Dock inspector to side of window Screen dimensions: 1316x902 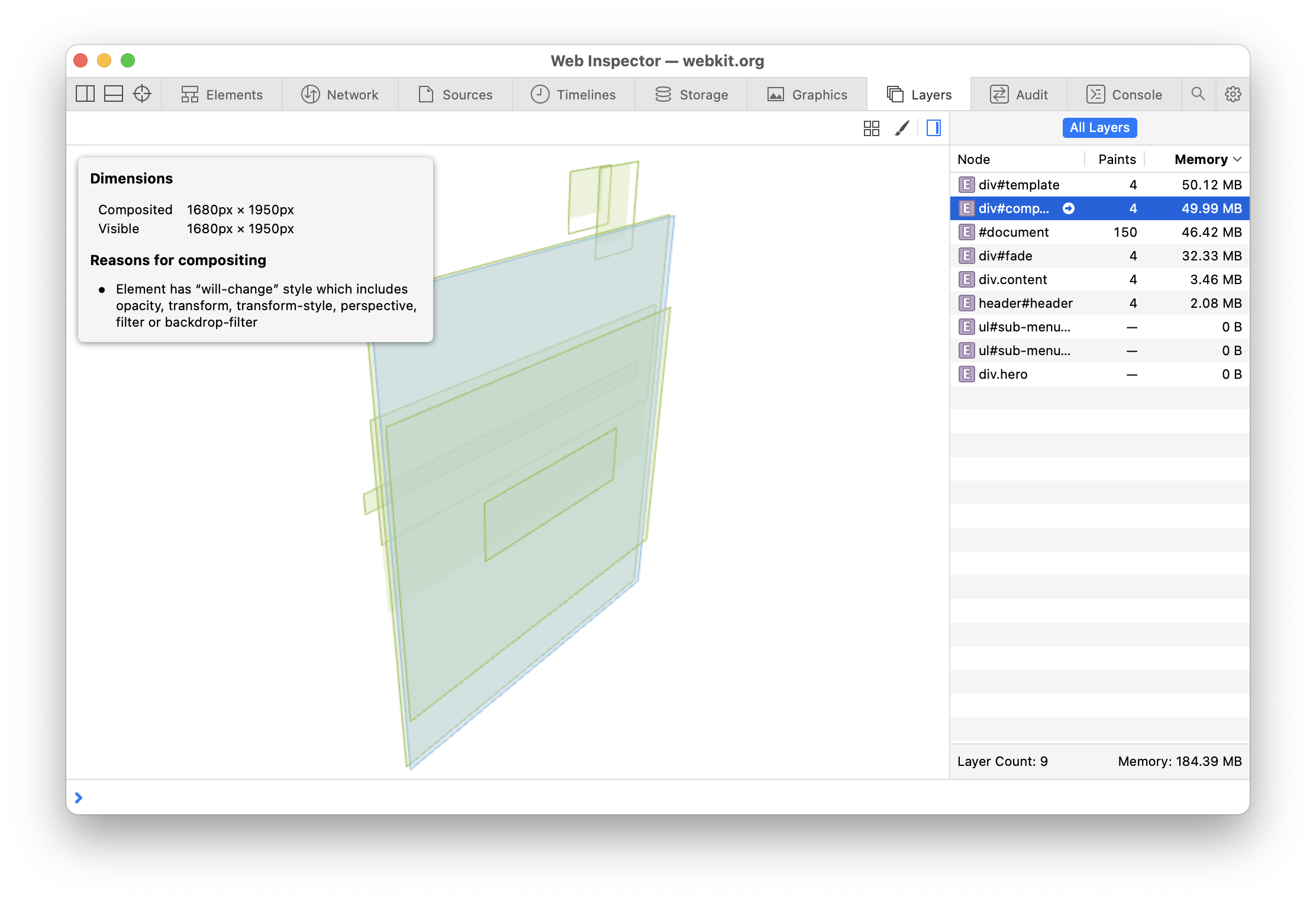click(x=85, y=94)
